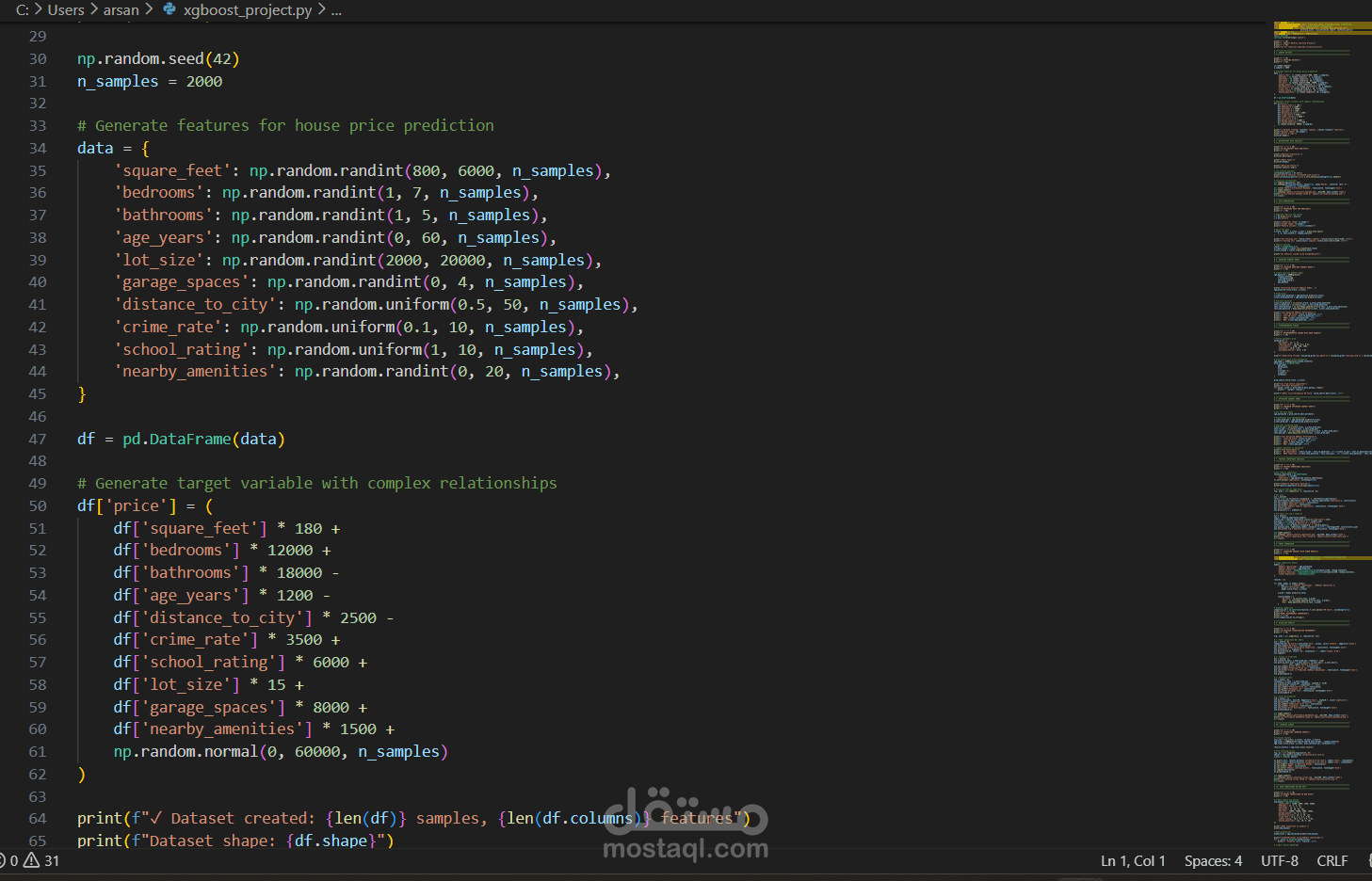Click pd.DataFrame(data) on line 47
The height and width of the screenshot is (881, 1372).
point(203,439)
